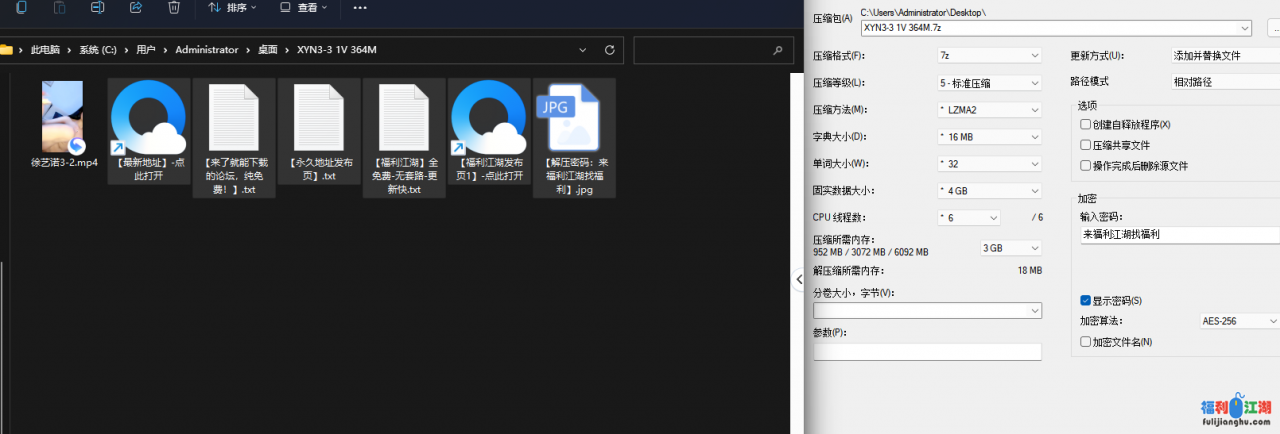Tick the 压缩共享文件 checkbox
The width and height of the screenshot is (1280, 434).
click(x=1086, y=145)
